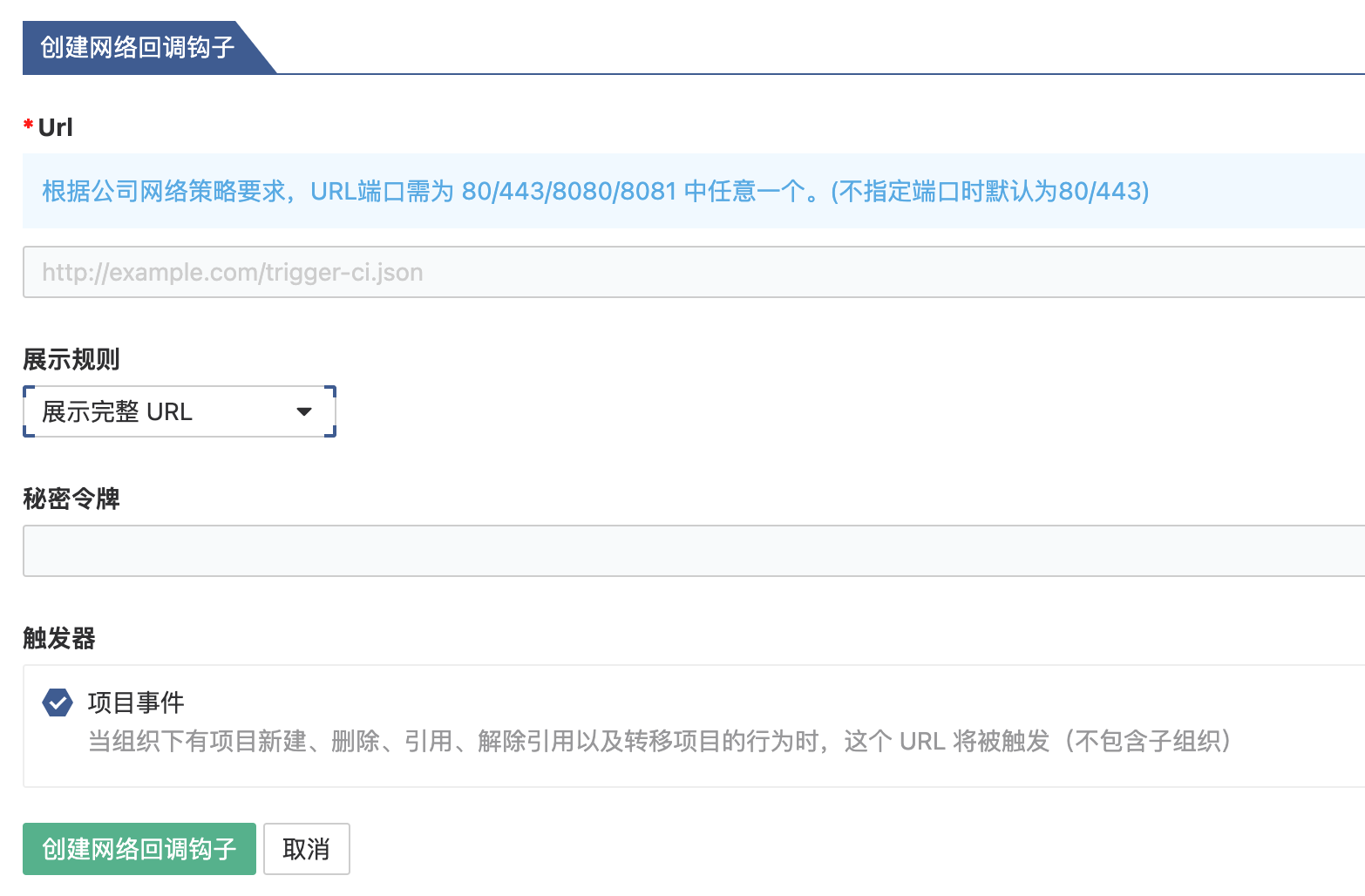
Task: Click the http://example.com placeholder text
Action: point(232,273)
